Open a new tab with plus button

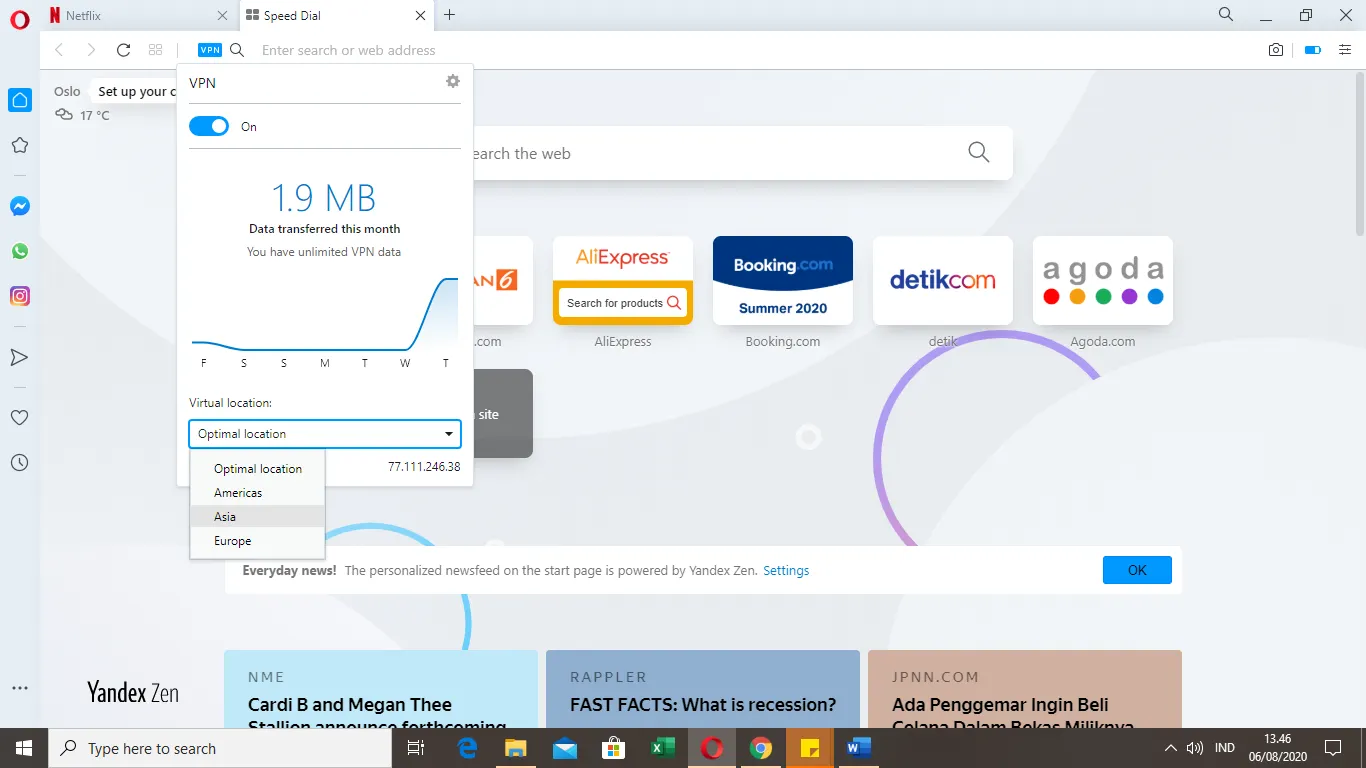pos(450,15)
